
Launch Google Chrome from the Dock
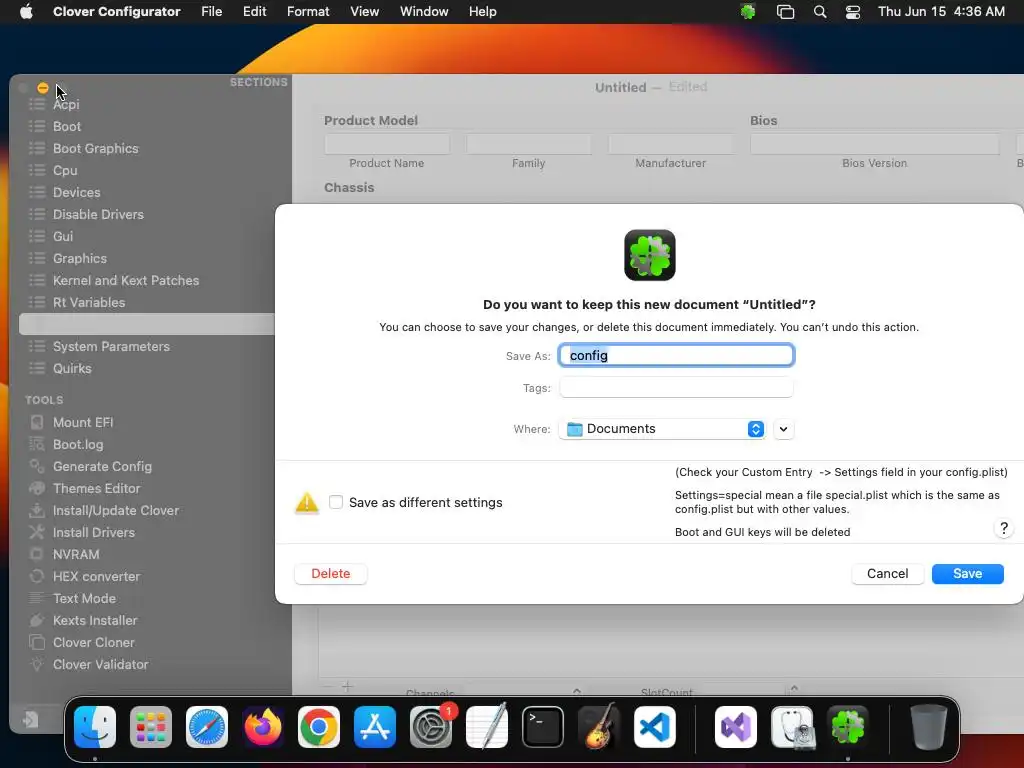[319, 727]
